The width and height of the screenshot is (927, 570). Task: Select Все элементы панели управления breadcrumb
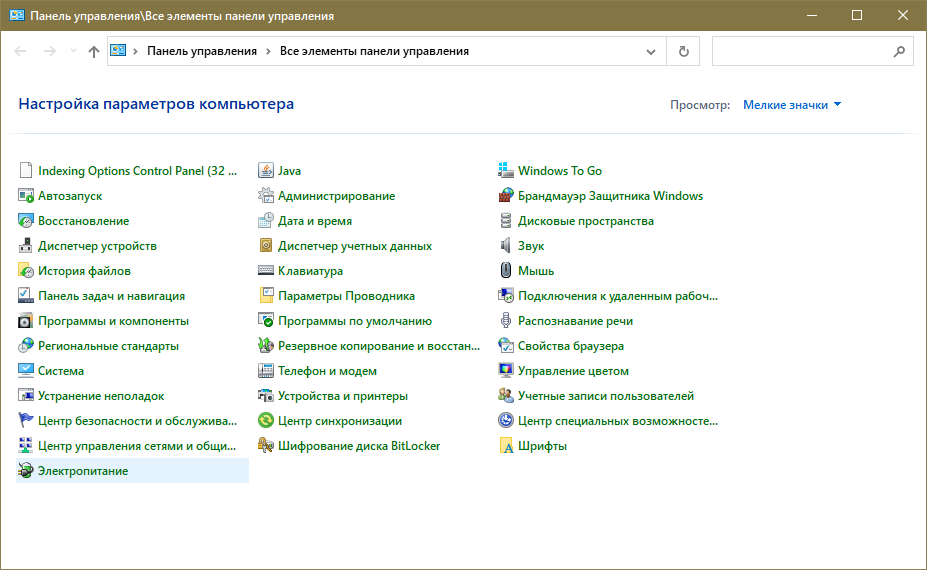[374, 51]
